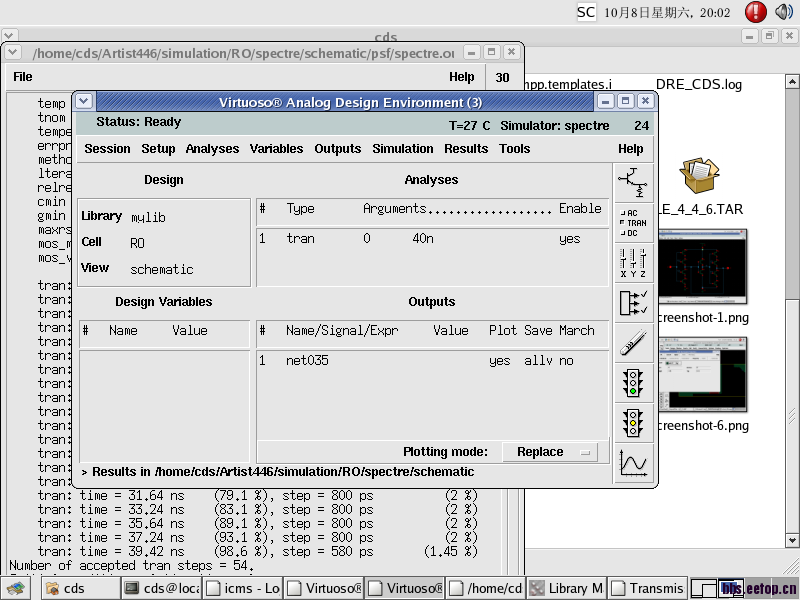Click the Plot Outputs waveform icon

pyautogui.click(x=632, y=463)
